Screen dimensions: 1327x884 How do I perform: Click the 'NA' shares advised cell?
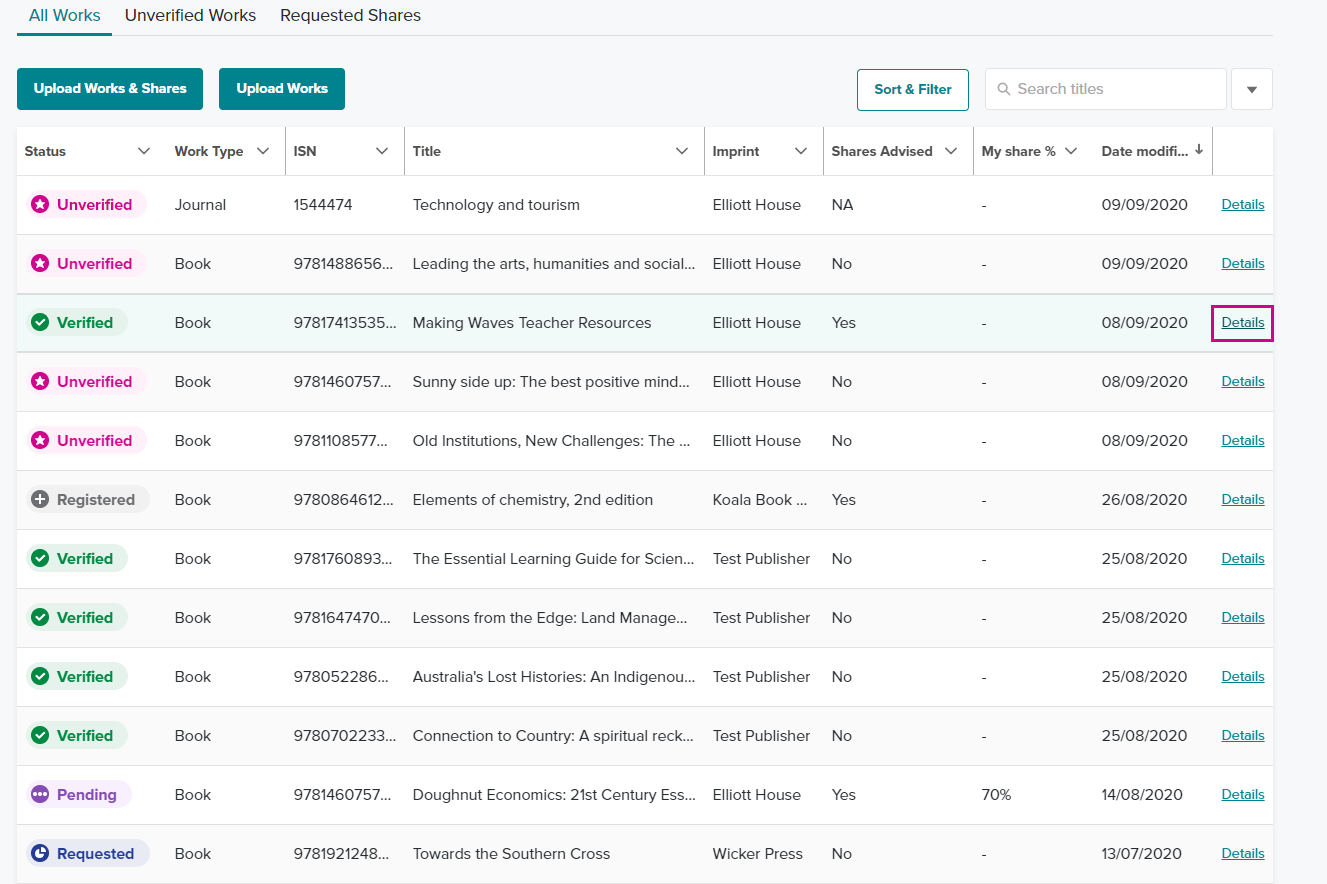[842, 204]
